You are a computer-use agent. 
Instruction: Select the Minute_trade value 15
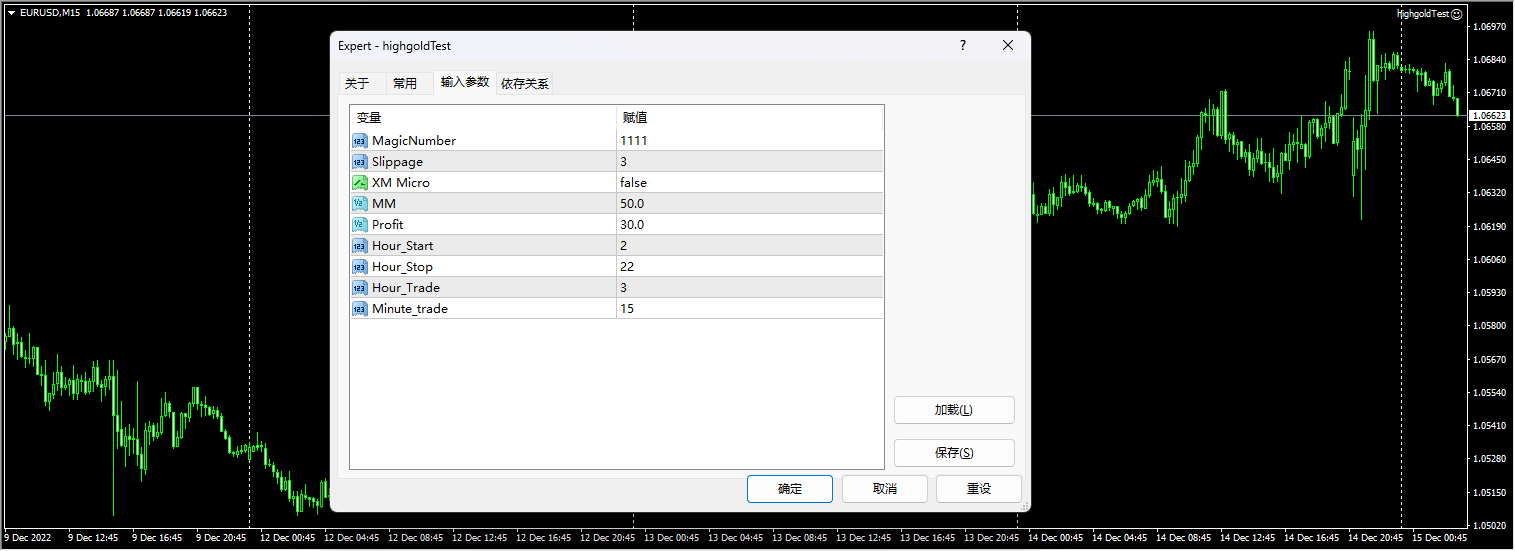coord(627,309)
